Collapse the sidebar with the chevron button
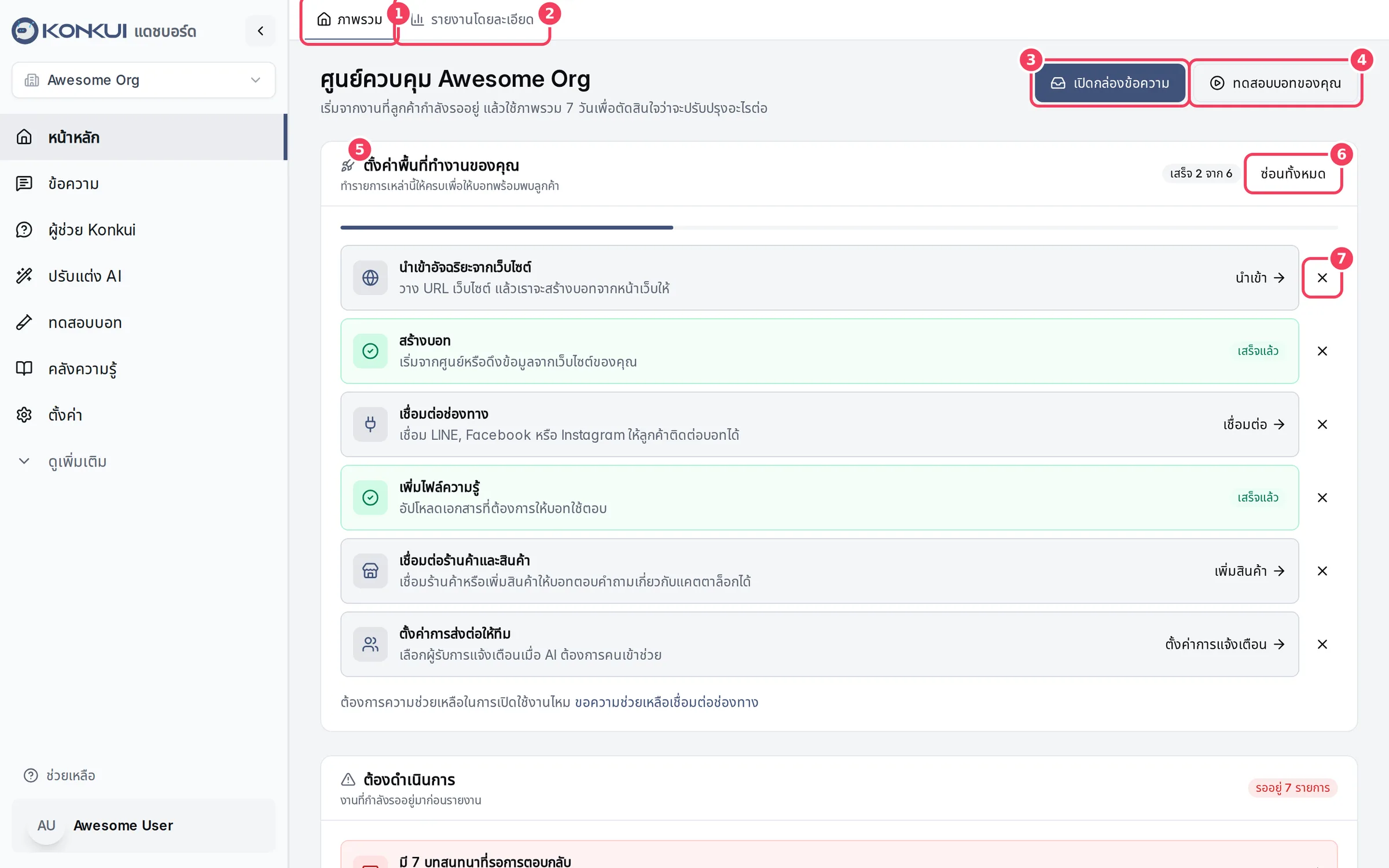 click(x=260, y=31)
